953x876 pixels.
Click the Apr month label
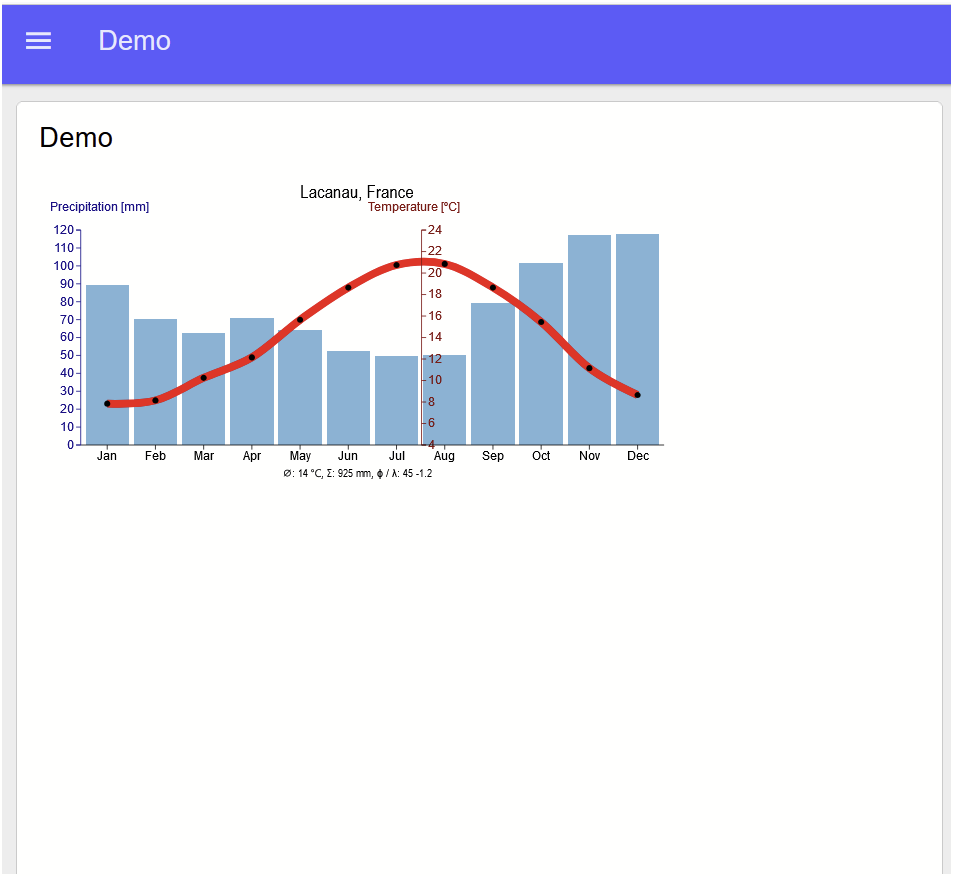coord(252,456)
